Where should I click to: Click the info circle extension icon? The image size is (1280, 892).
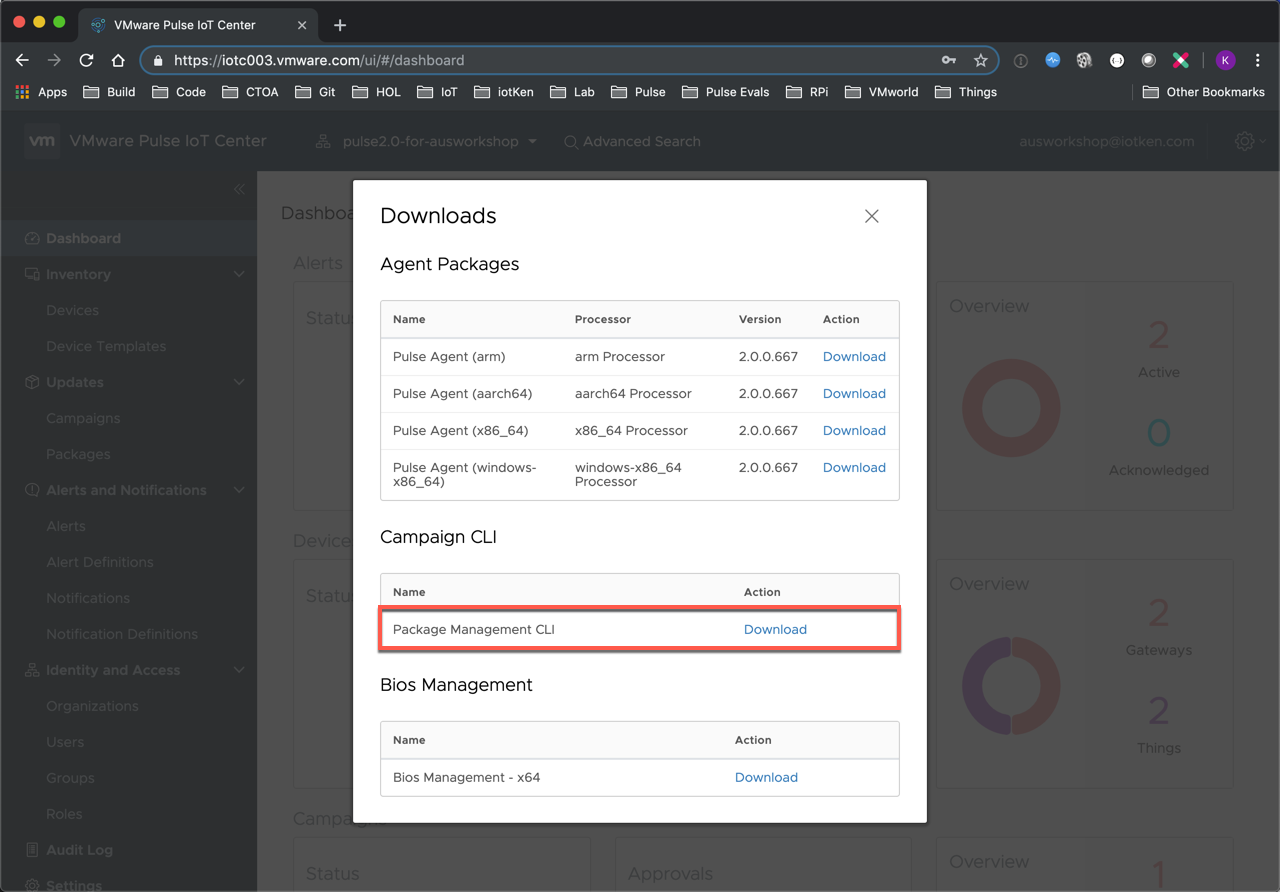[1021, 60]
